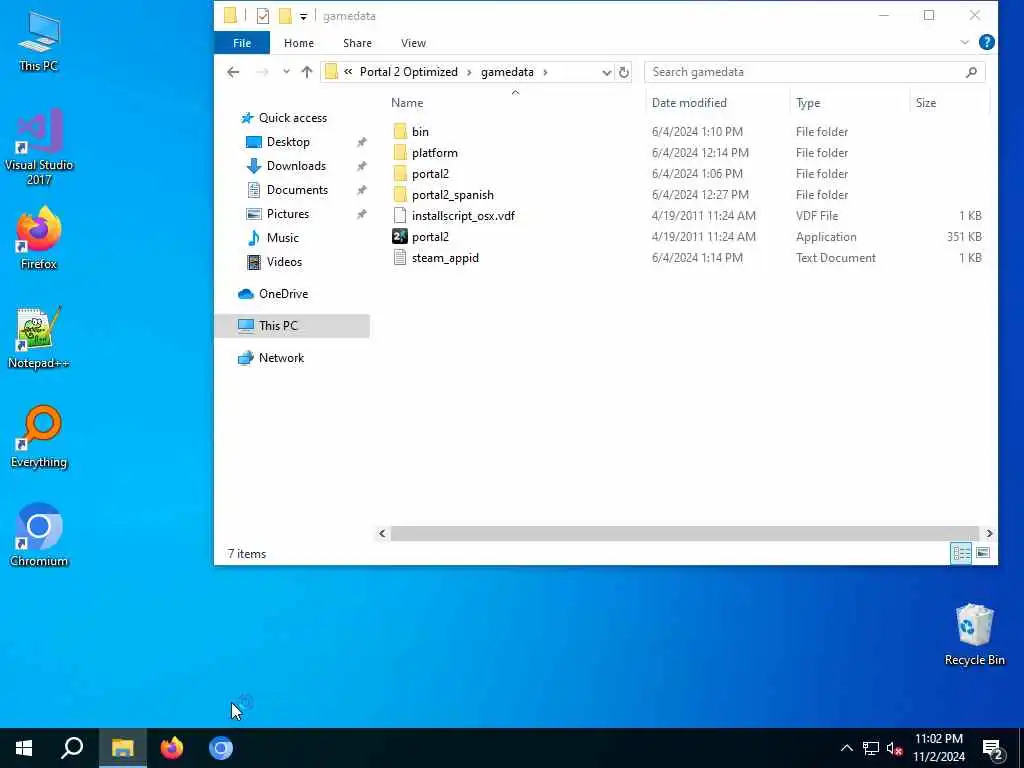Switch to the View ribbon tab
Screen dimensions: 1024x768
point(413,43)
